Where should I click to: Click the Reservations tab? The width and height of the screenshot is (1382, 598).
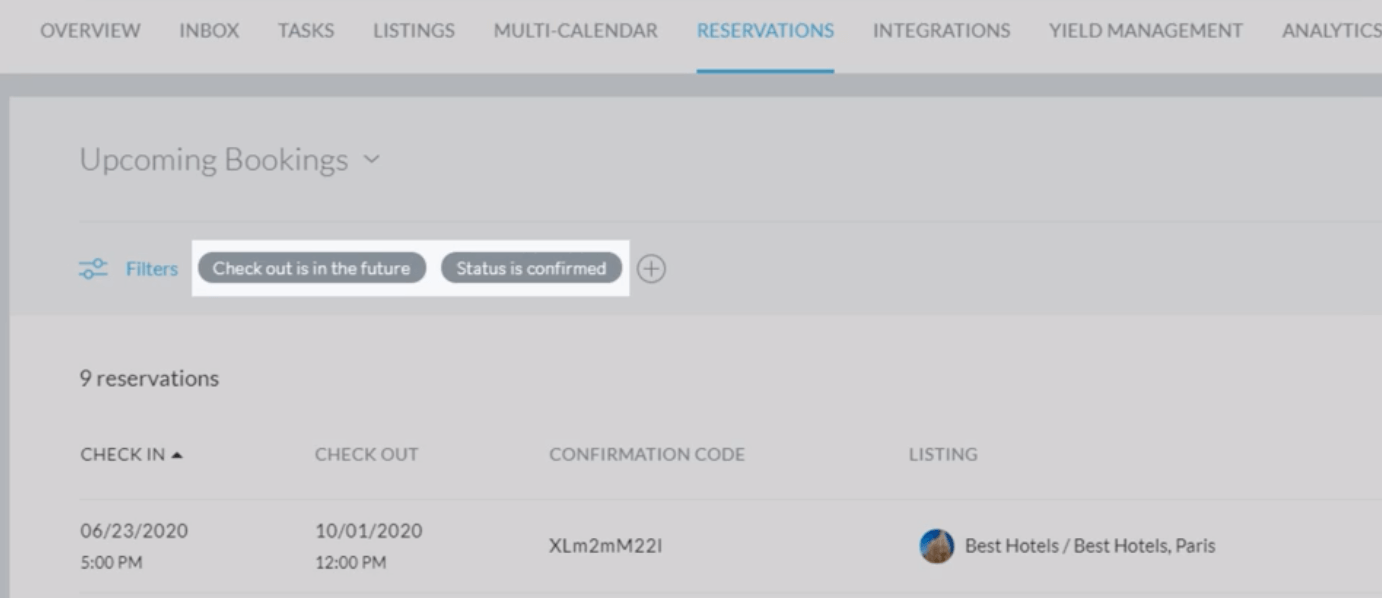coord(765,31)
